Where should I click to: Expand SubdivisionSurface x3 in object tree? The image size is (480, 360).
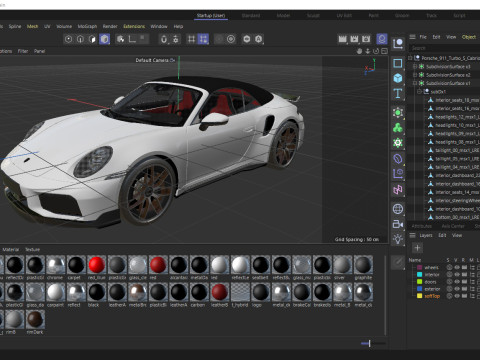(x=415, y=66)
